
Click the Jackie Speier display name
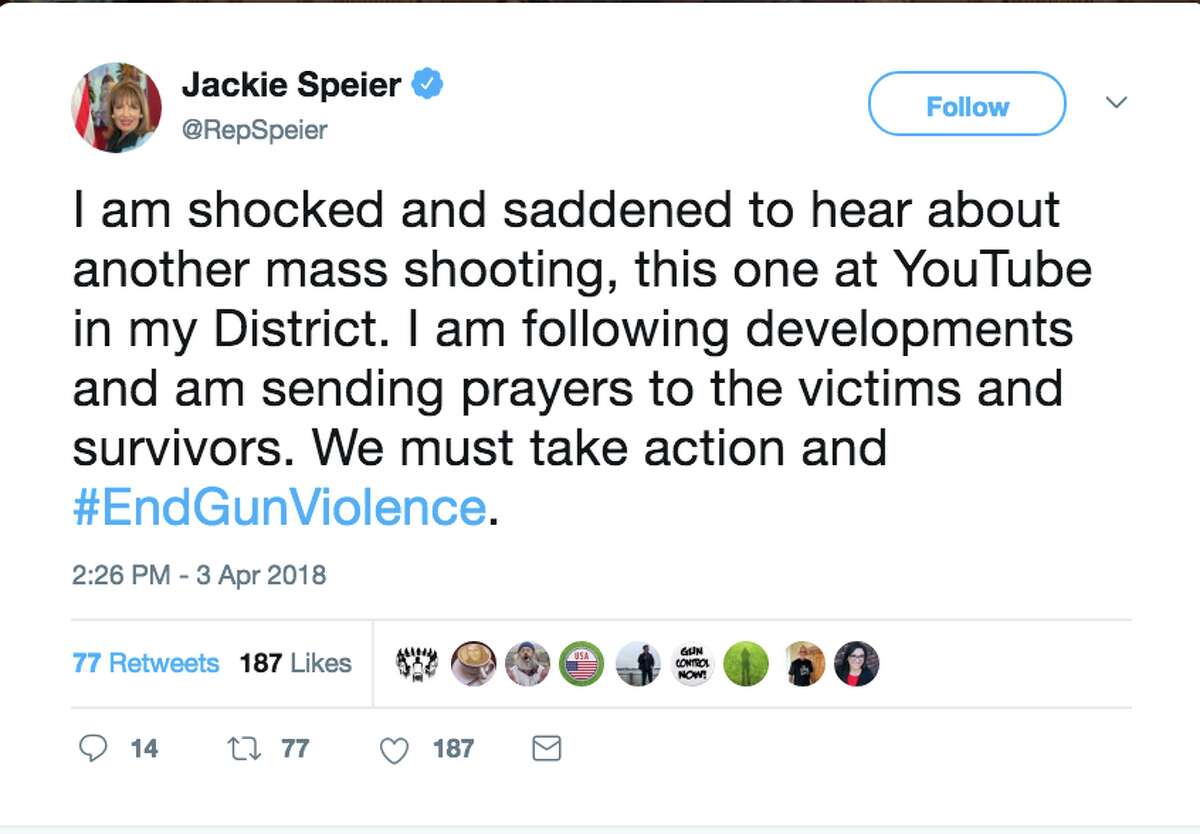pos(292,86)
